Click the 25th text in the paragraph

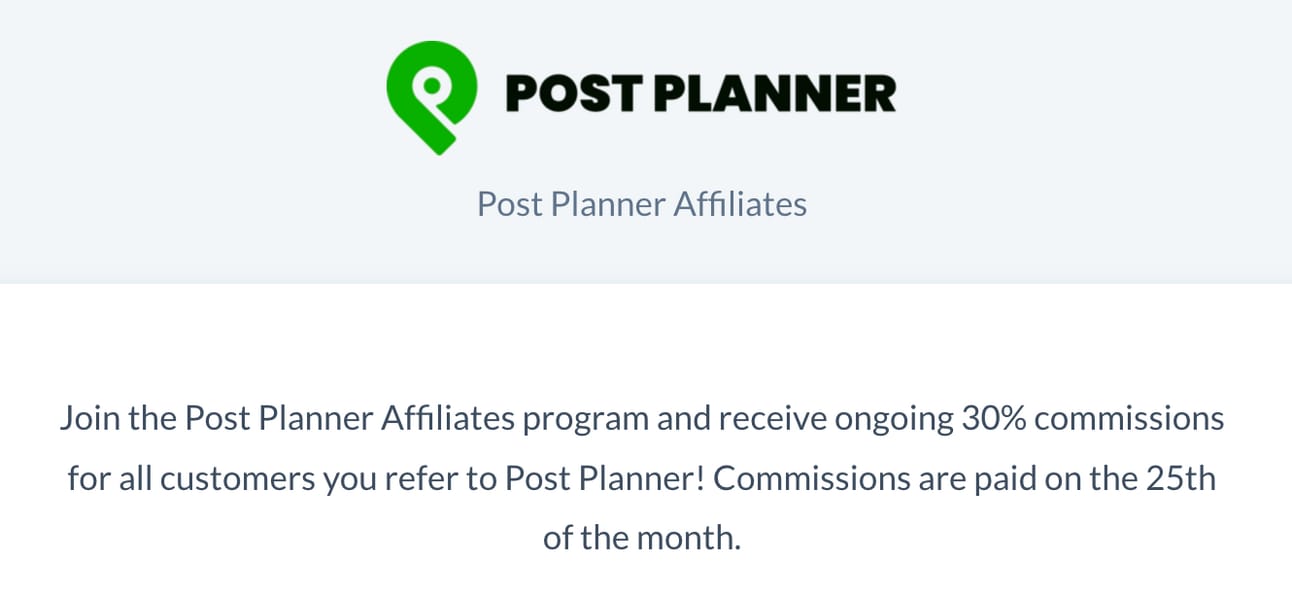pos(1180,478)
